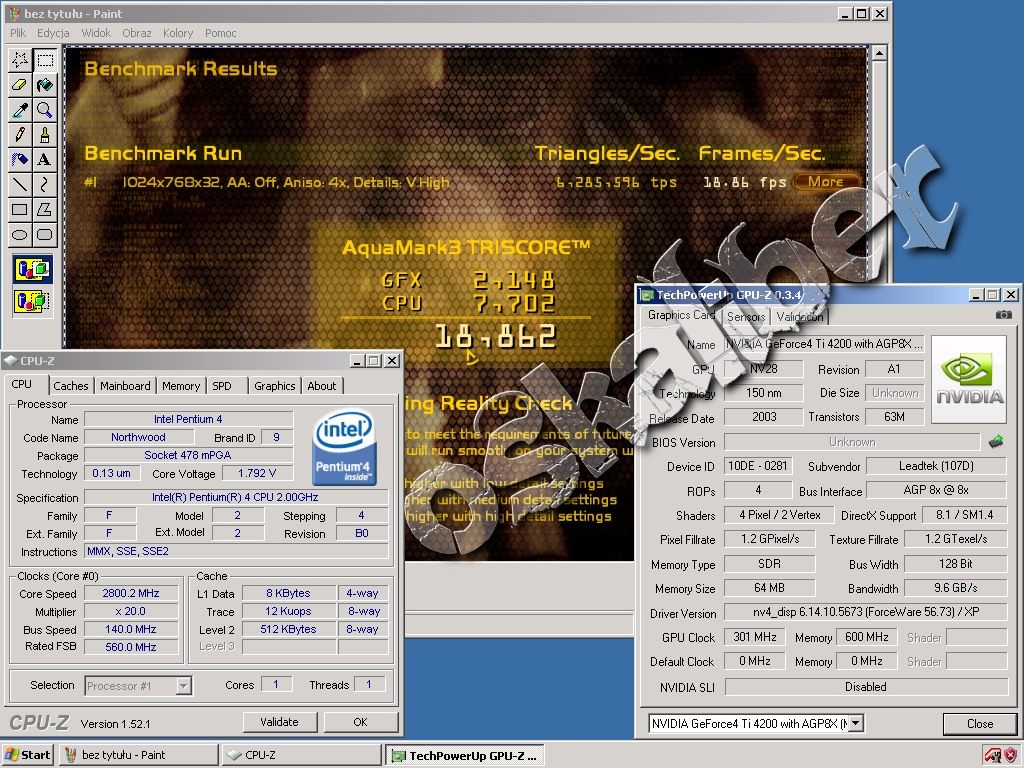The width and height of the screenshot is (1024, 768).
Task: Switch to bez tytułu - Paint taskbar button
Action: (x=138, y=755)
